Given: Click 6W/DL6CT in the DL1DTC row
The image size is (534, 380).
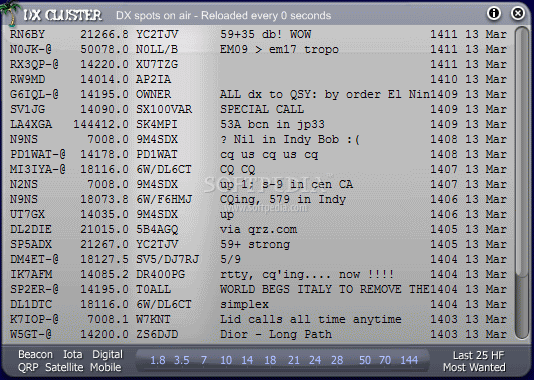Looking at the screenshot, I should pyautogui.click(x=164, y=304).
